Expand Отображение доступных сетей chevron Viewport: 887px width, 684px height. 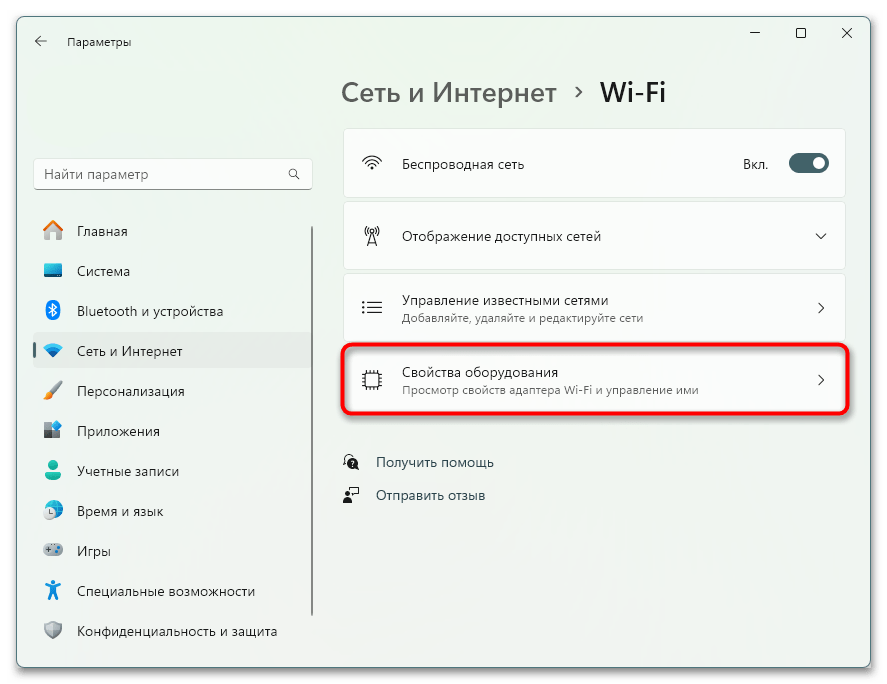pyautogui.click(x=820, y=236)
